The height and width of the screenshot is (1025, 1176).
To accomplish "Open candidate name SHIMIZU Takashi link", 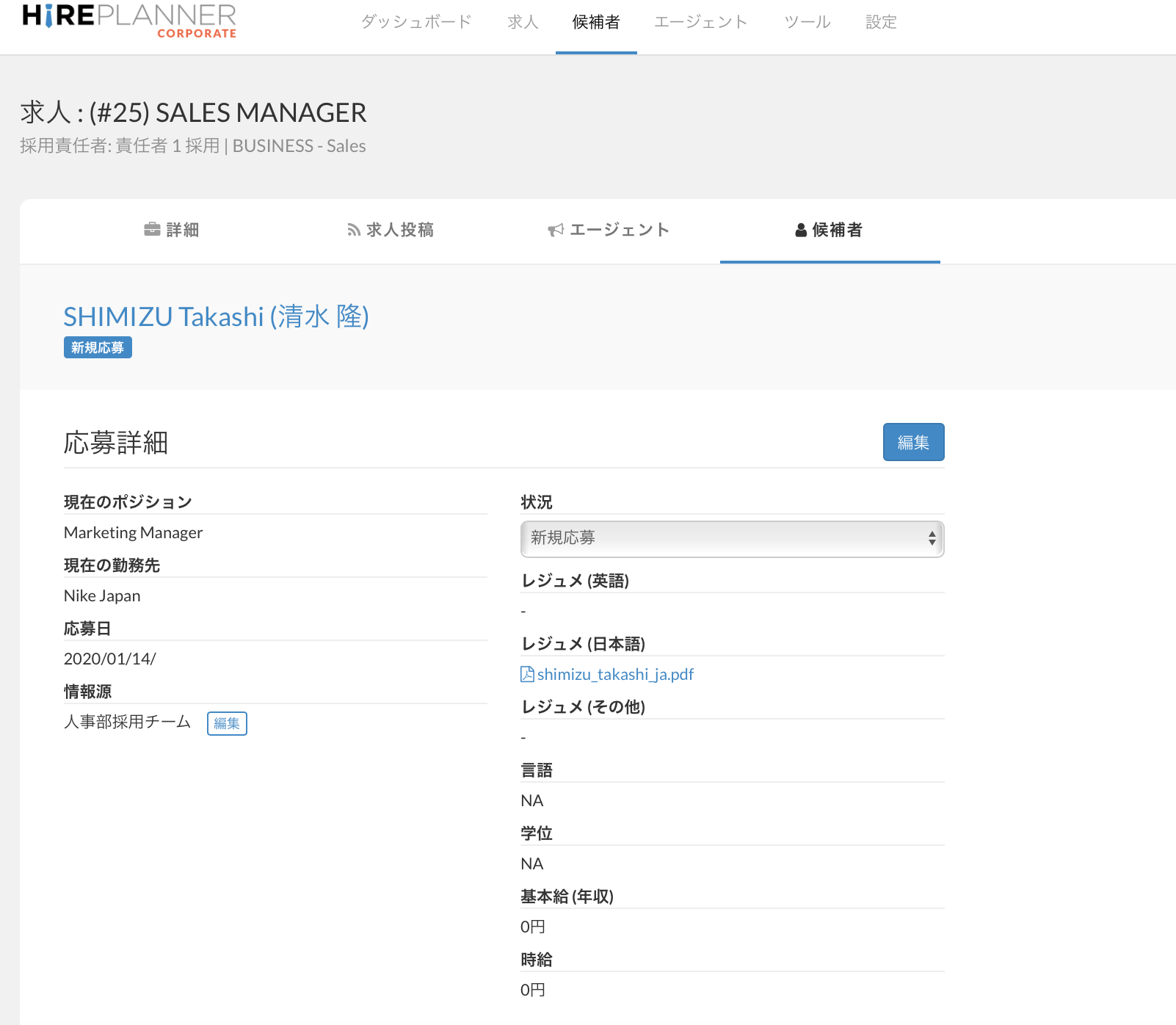I will coord(216,316).
